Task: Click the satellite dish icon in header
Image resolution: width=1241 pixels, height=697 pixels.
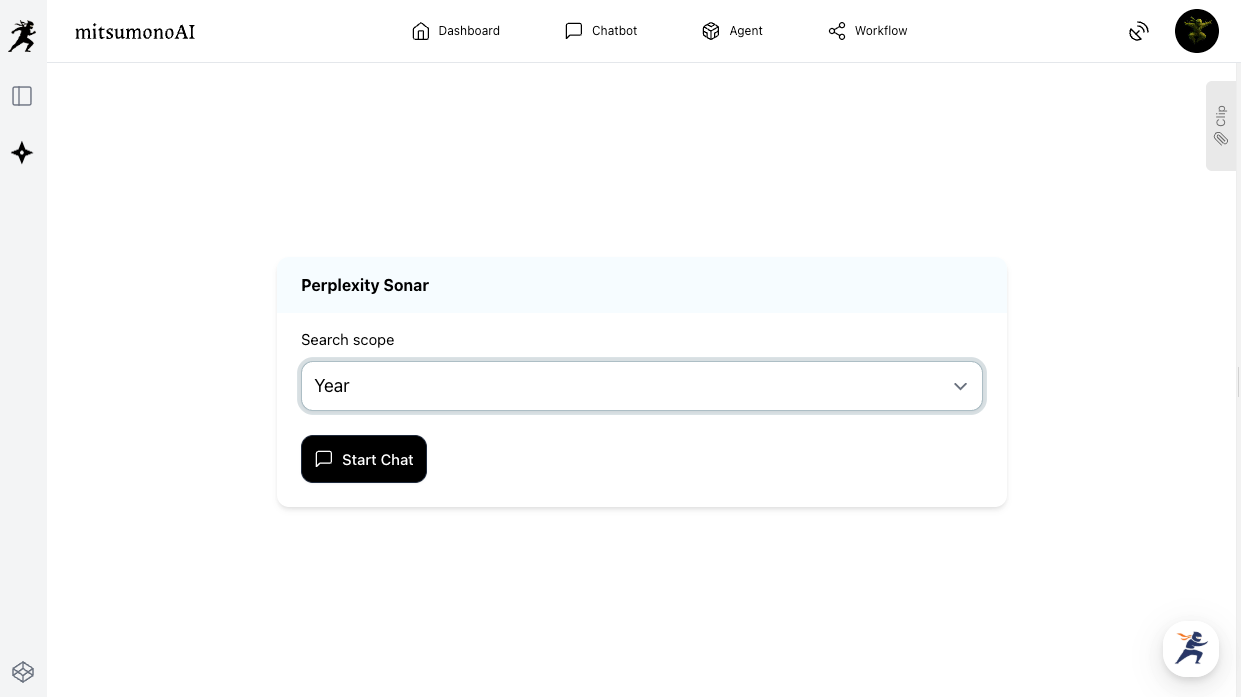Action: 1138,32
